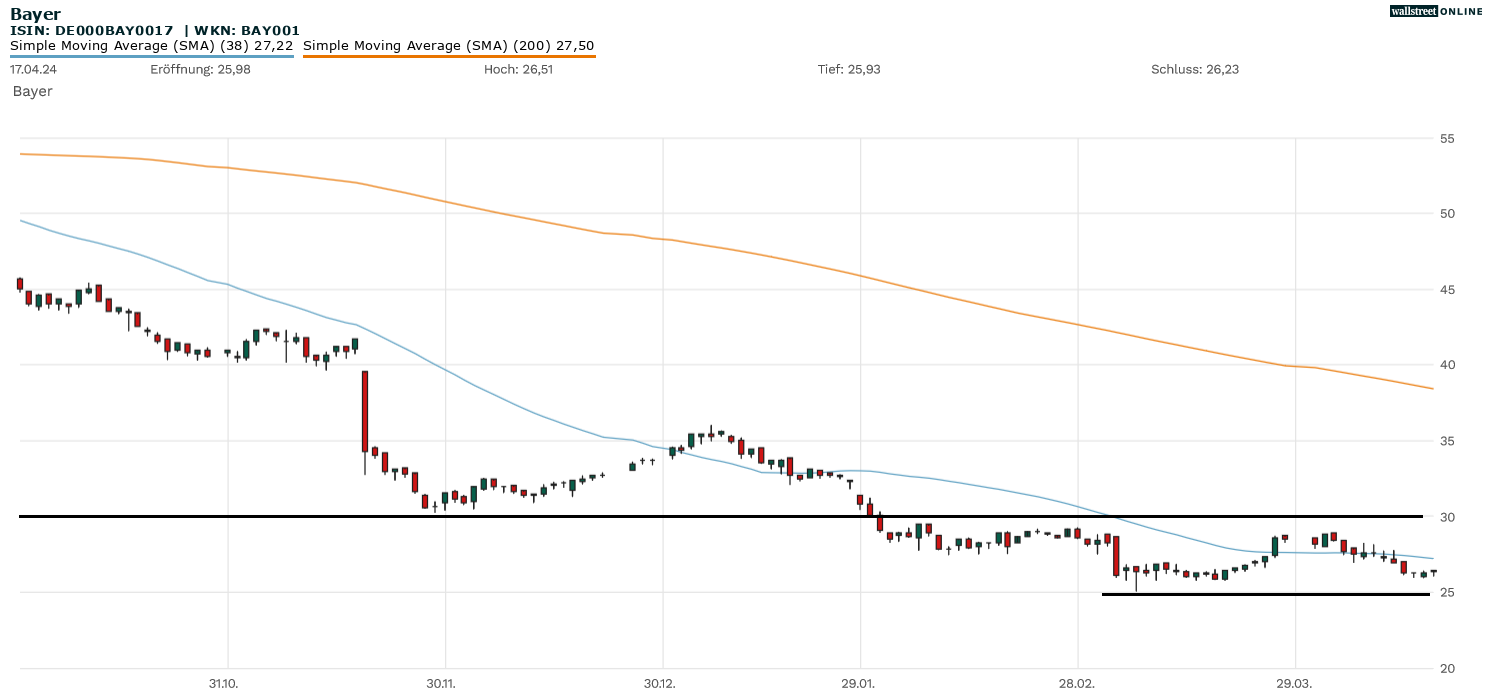Toggle the SMA (200) legend entry
This screenshot has width=1490, height=689.
448,46
